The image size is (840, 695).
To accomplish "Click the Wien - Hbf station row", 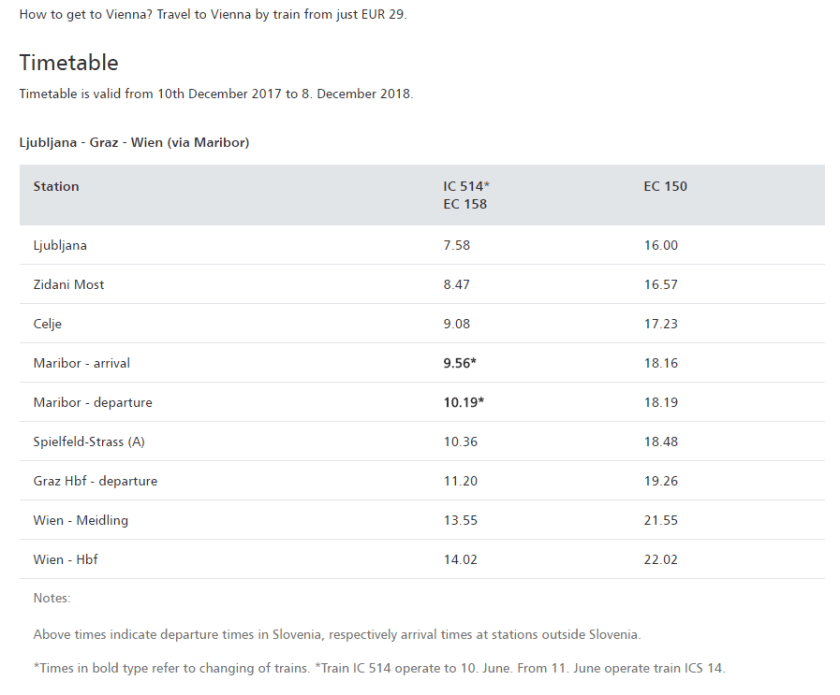I will [x=66, y=560].
